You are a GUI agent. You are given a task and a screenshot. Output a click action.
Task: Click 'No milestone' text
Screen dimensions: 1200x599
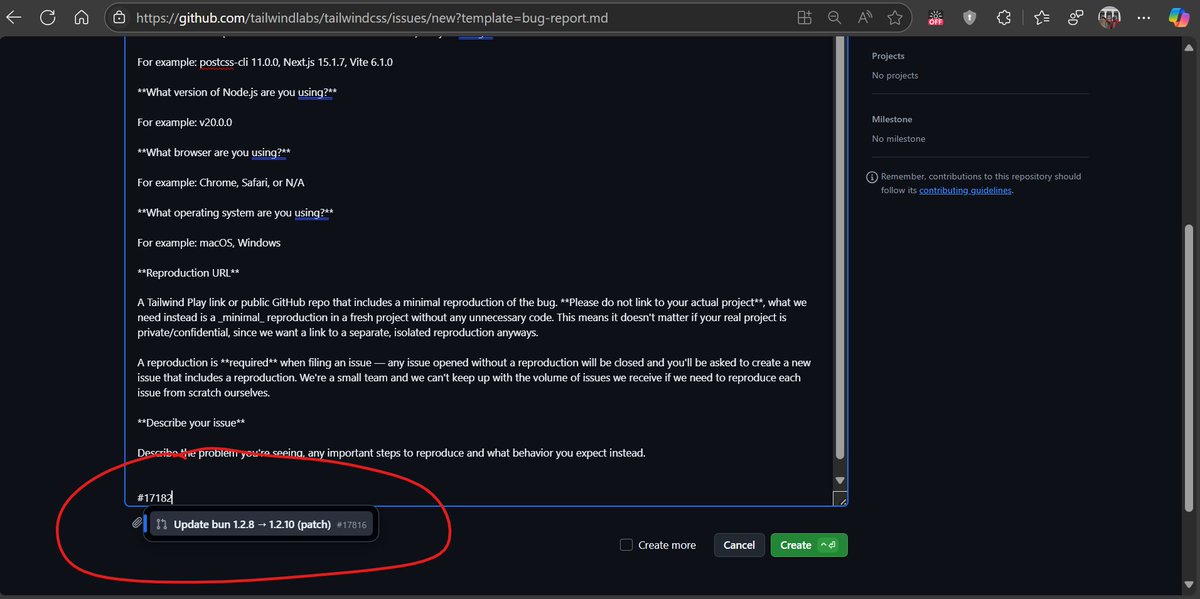(x=899, y=139)
